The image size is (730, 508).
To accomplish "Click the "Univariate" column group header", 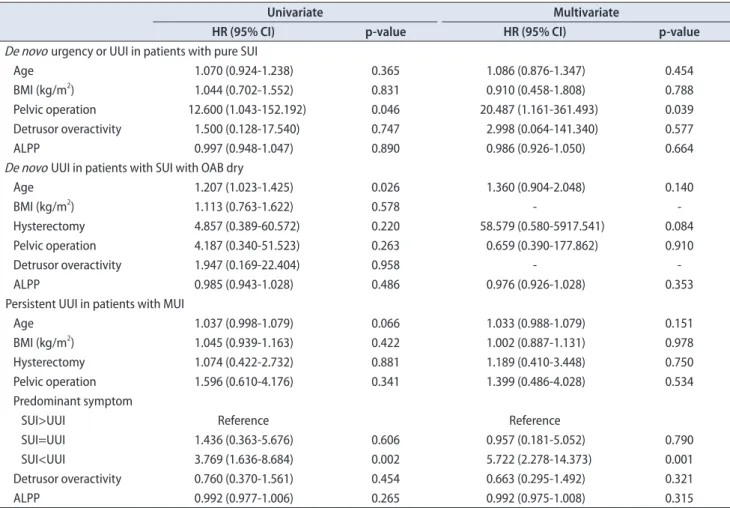I will click(x=295, y=12).
